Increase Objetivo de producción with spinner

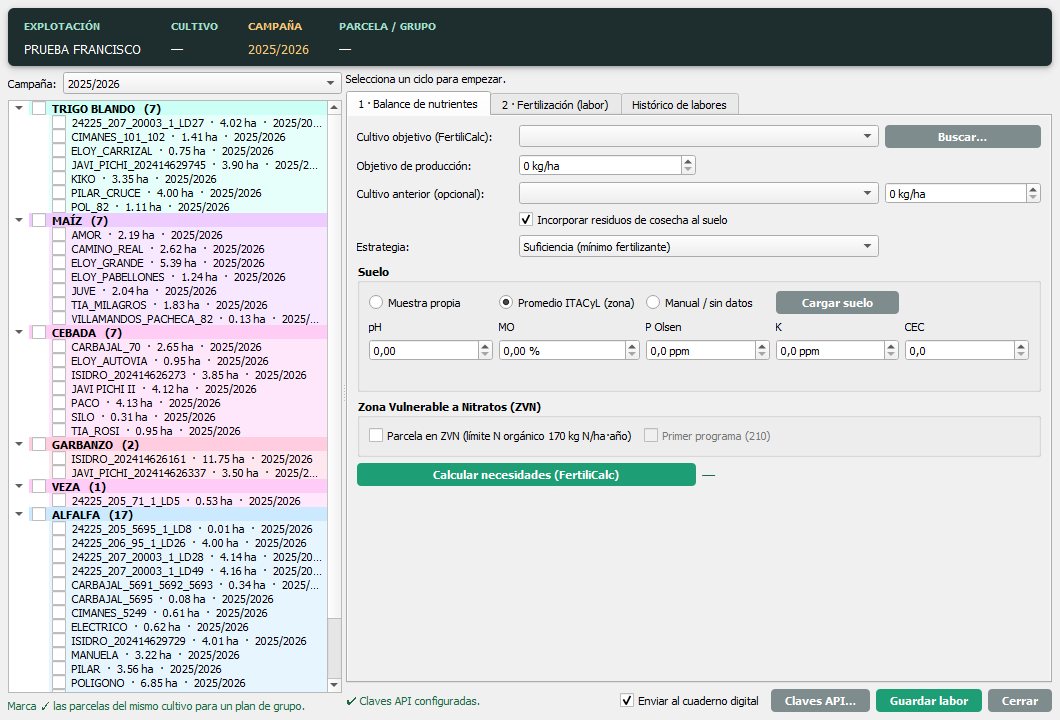tap(688, 161)
